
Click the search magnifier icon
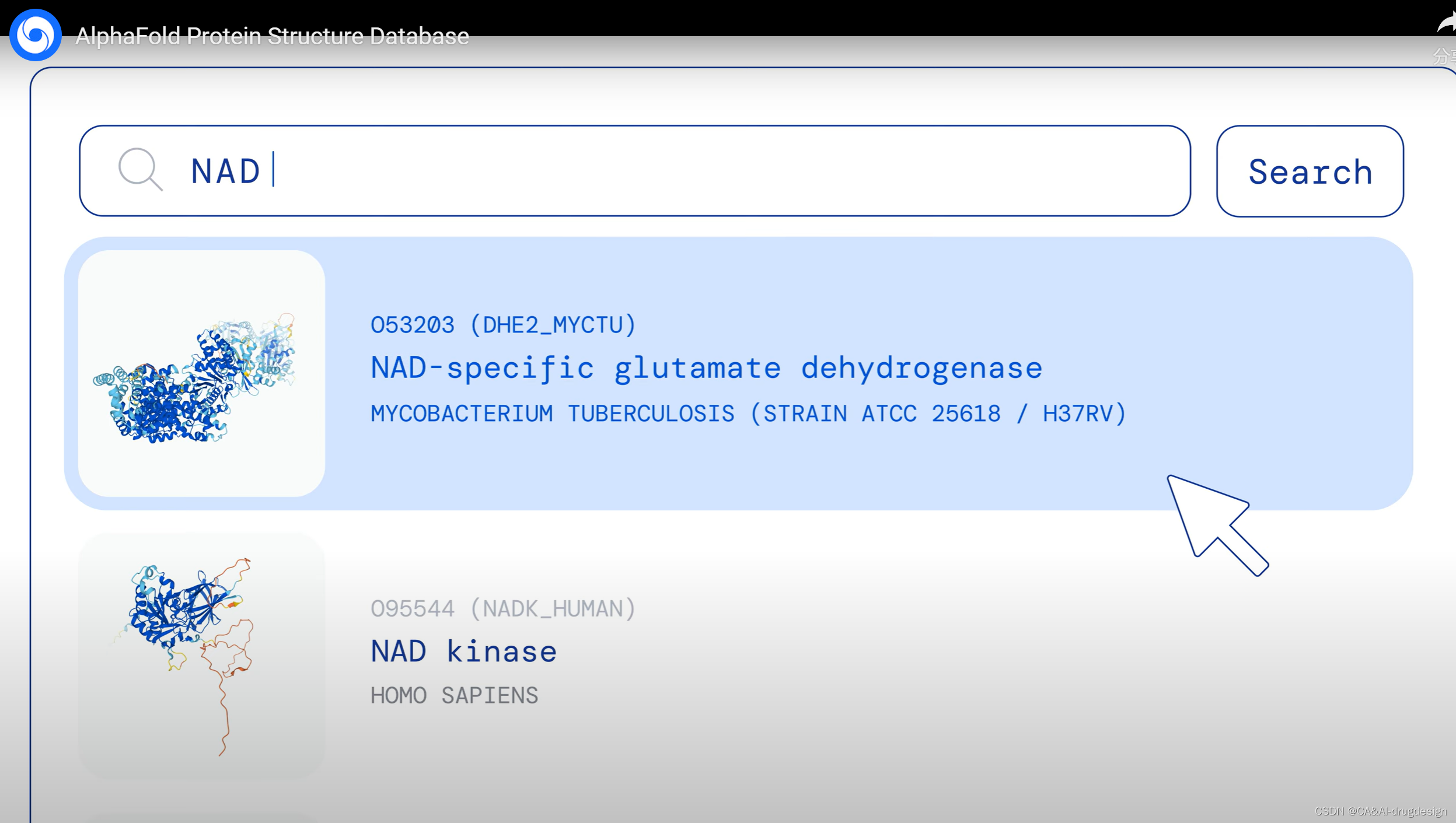coord(139,171)
